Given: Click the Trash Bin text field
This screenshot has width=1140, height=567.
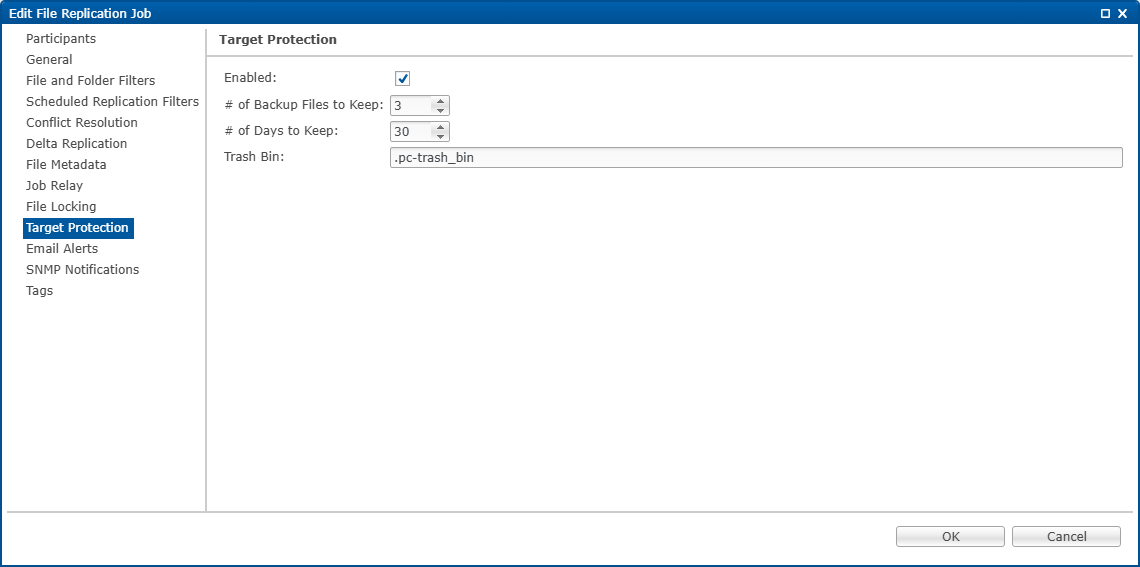Looking at the screenshot, I should (x=755, y=158).
